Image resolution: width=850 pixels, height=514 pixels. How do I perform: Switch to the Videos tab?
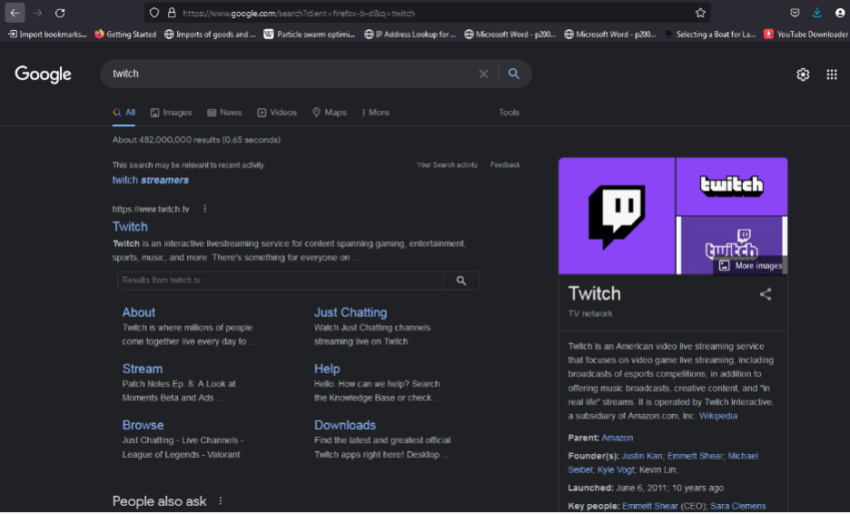click(x=277, y=113)
